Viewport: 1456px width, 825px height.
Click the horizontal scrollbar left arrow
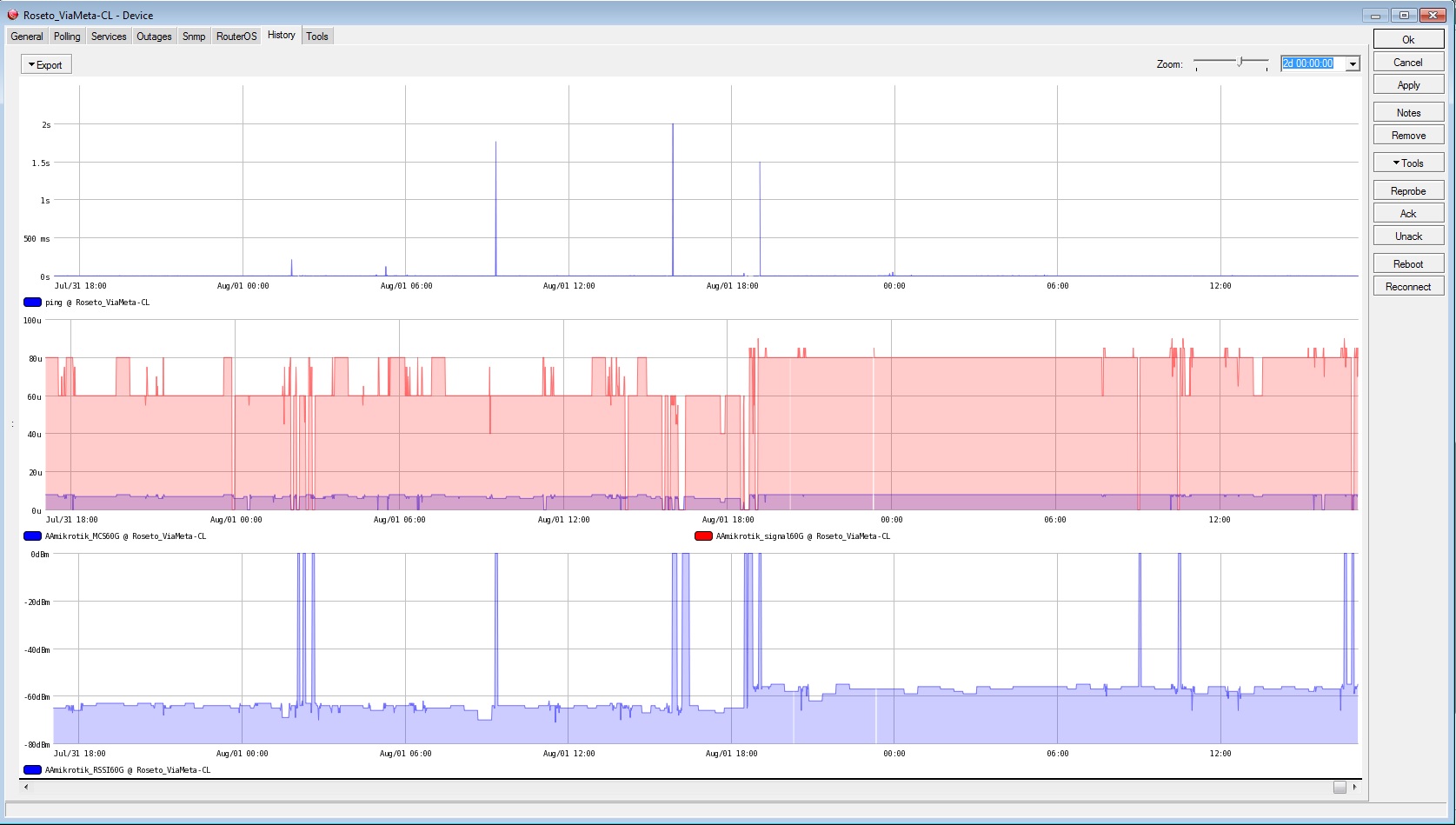click(26, 787)
